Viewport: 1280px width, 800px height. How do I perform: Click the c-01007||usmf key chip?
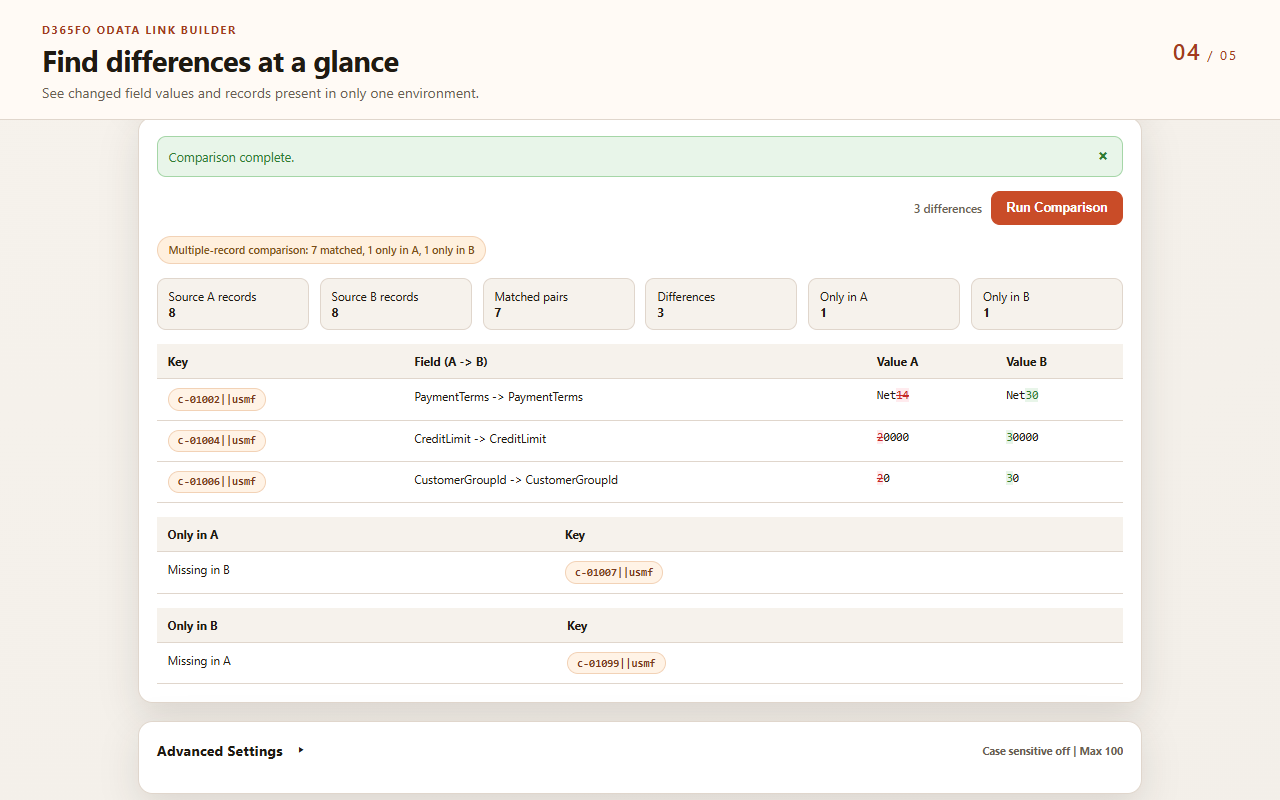[614, 572]
